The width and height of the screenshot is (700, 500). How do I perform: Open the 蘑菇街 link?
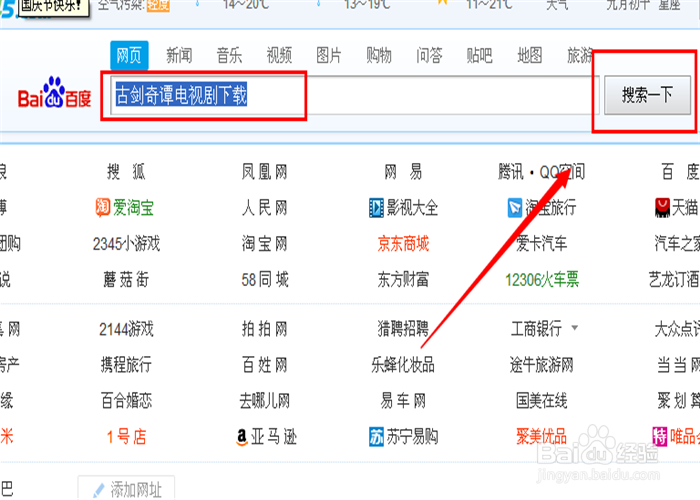coord(126,280)
